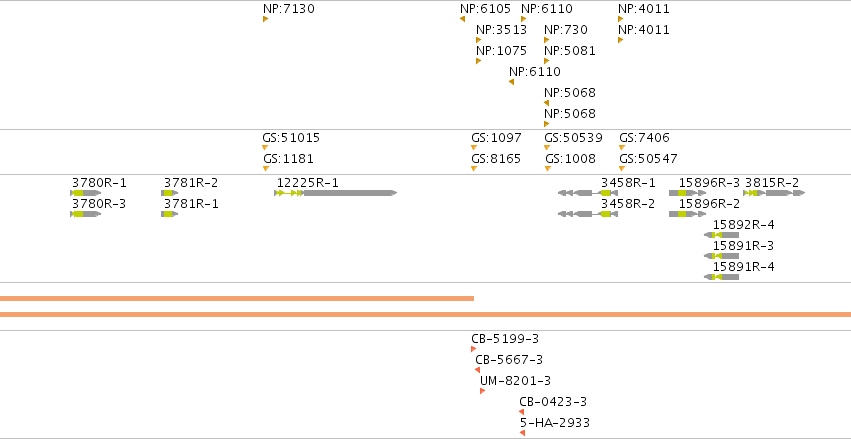The width and height of the screenshot is (851, 439).
Task: Click the 5-HA-2933 triangle marker
Action: [522, 433]
